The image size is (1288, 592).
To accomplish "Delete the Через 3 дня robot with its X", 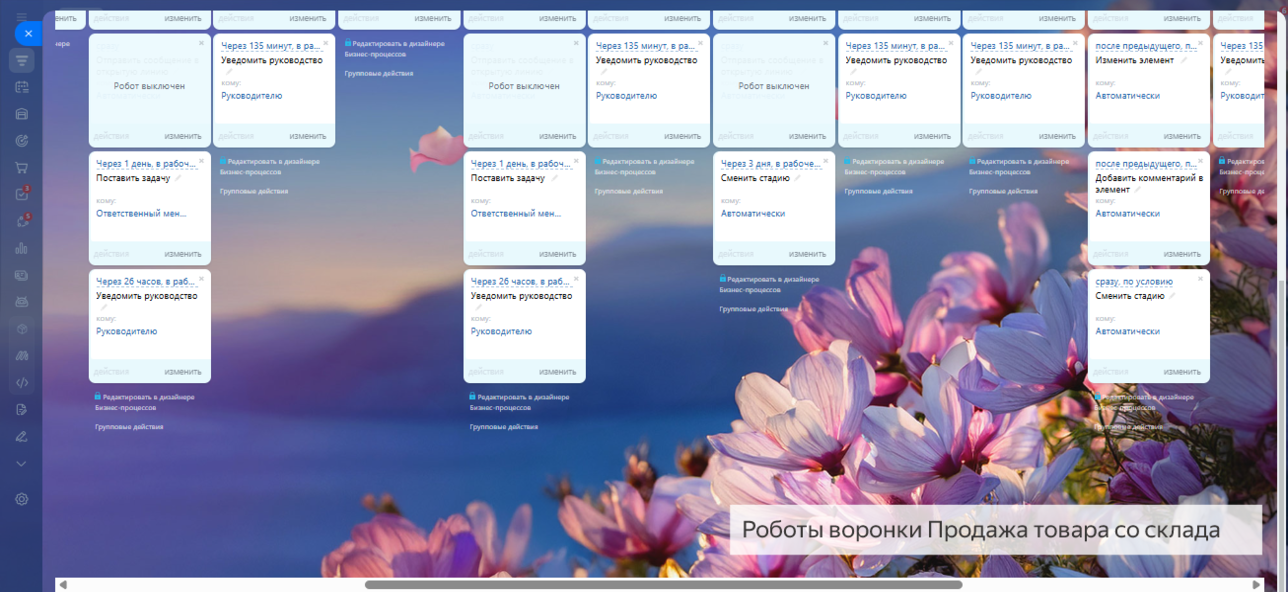I will click(826, 161).
